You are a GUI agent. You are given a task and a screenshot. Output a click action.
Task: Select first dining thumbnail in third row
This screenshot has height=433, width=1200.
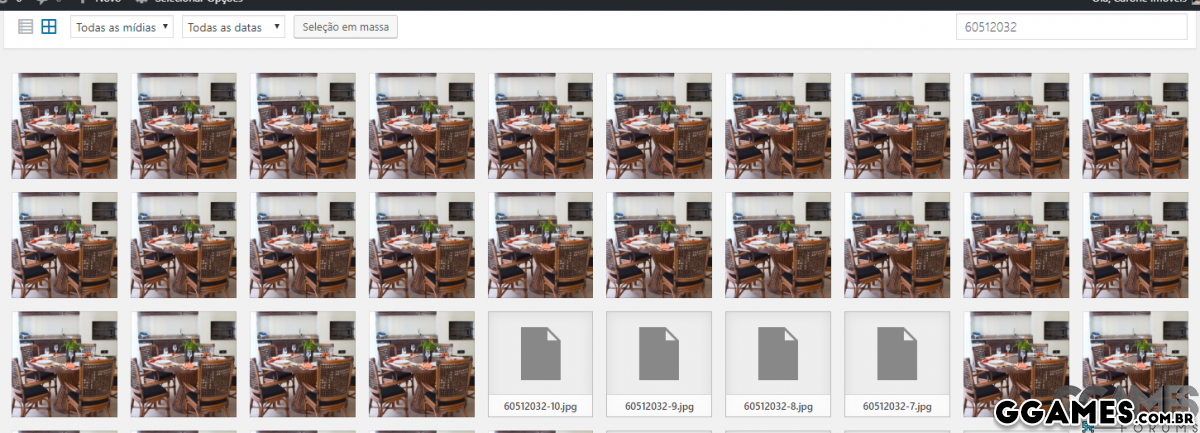64,364
